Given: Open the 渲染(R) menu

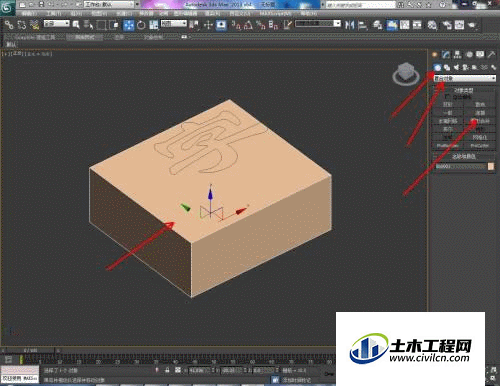Looking at the screenshot, I should coord(212,13).
